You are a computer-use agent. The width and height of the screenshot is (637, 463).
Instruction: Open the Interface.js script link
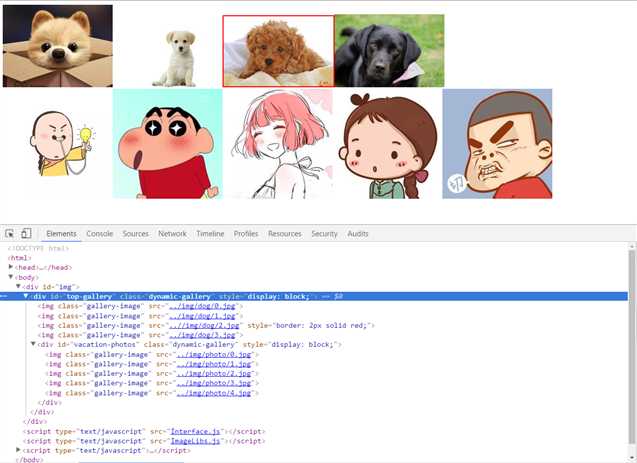(195, 431)
